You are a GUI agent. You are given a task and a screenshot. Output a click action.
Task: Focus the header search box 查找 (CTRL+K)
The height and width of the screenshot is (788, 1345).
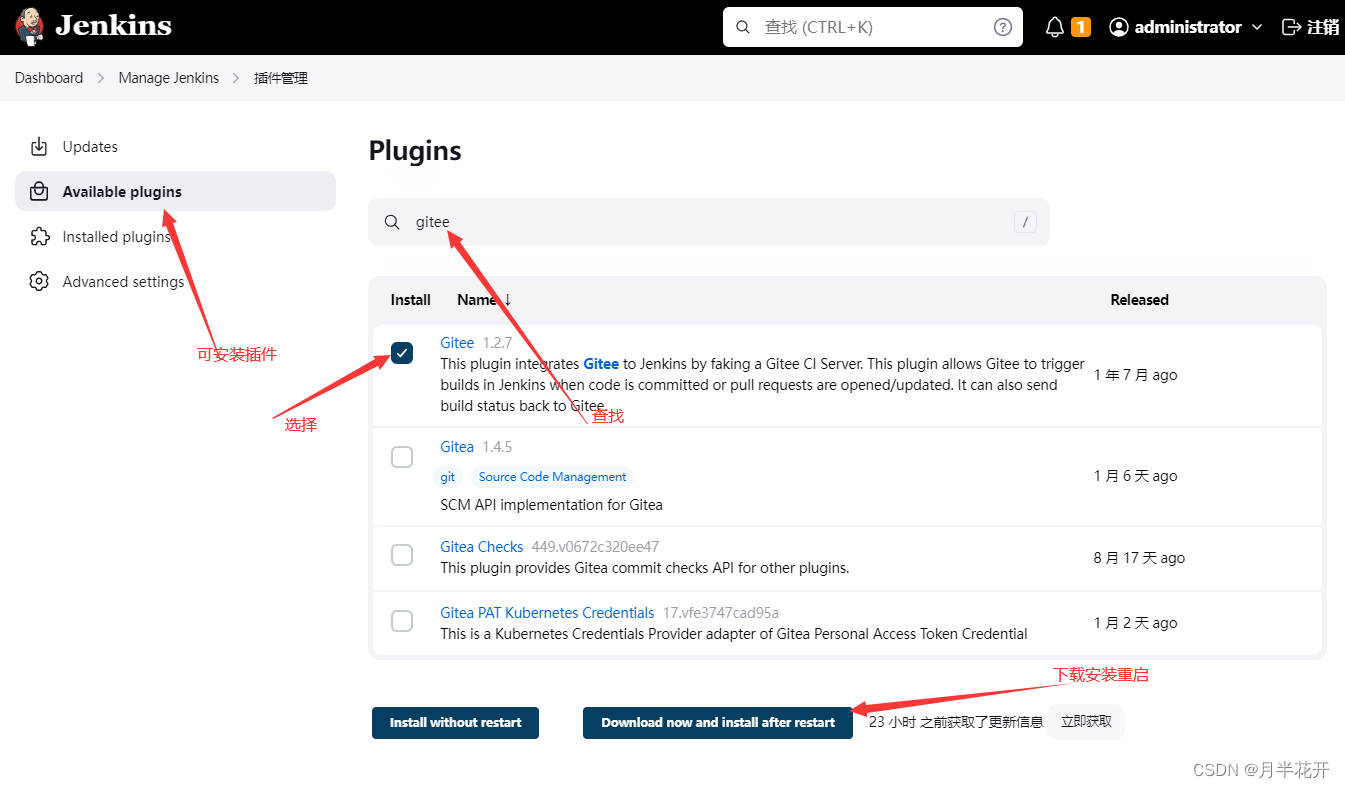tap(872, 27)
